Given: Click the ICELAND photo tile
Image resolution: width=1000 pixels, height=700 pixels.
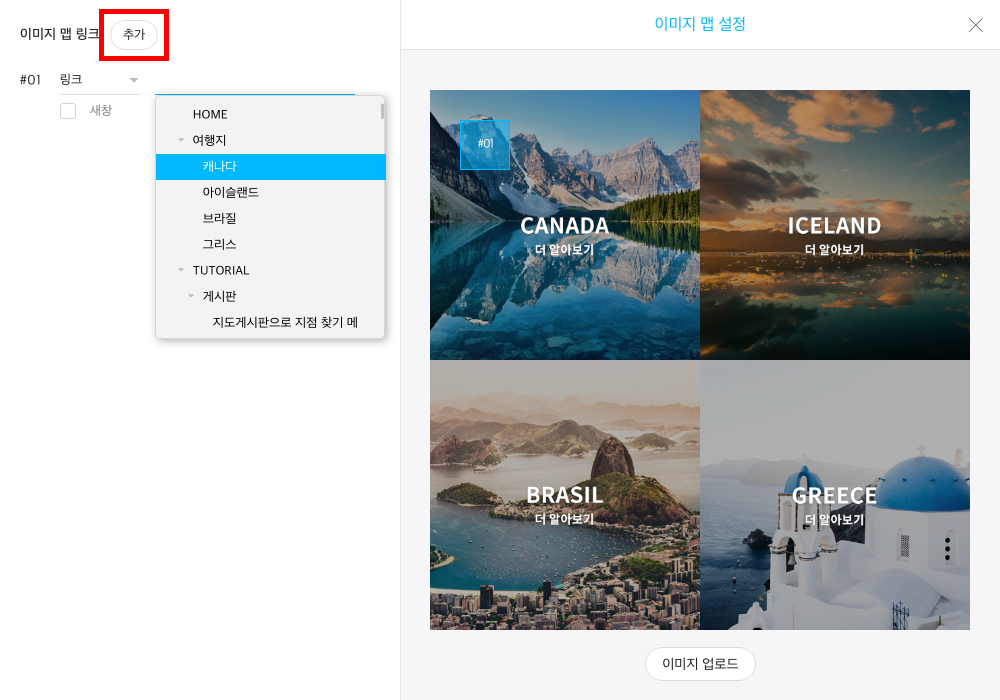Looking at the screenshot, I should (835, 225).
